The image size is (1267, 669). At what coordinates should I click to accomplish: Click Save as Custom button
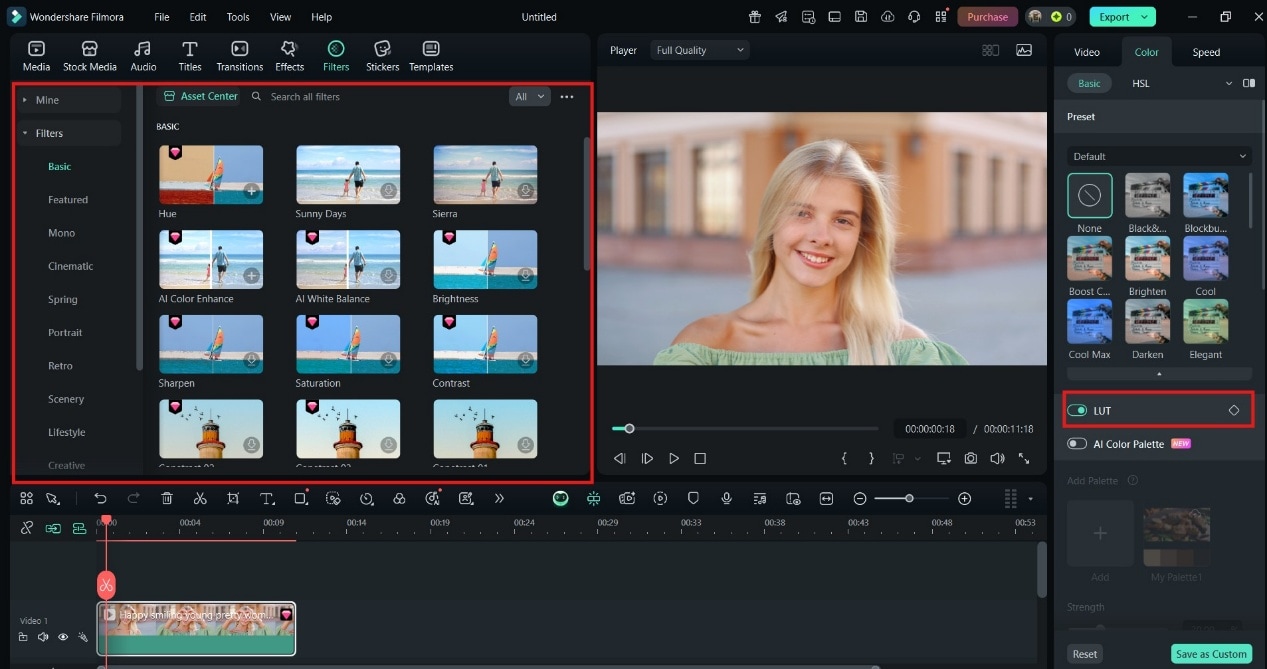1211,654
